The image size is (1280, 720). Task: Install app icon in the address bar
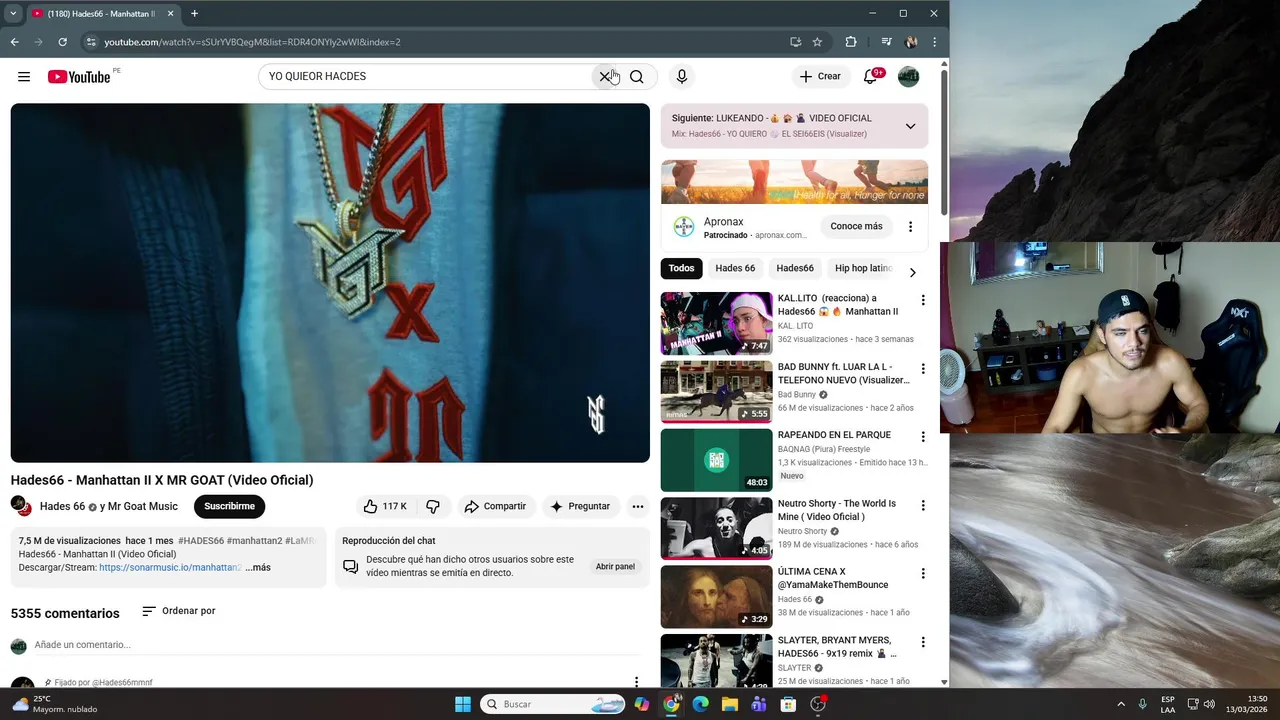click(795, 42)
